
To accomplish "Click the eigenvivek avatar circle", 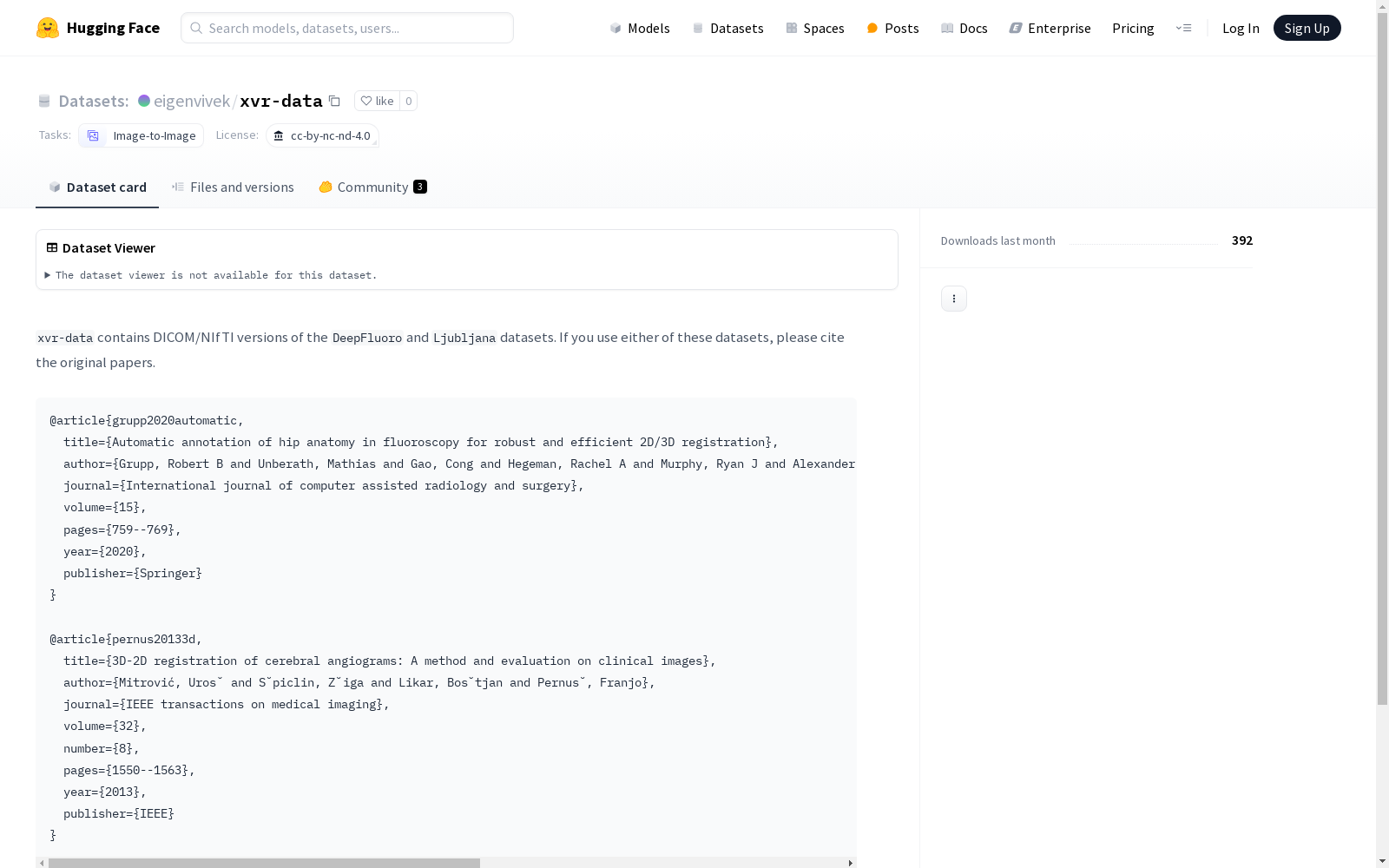I will click(x=144, y=101).
